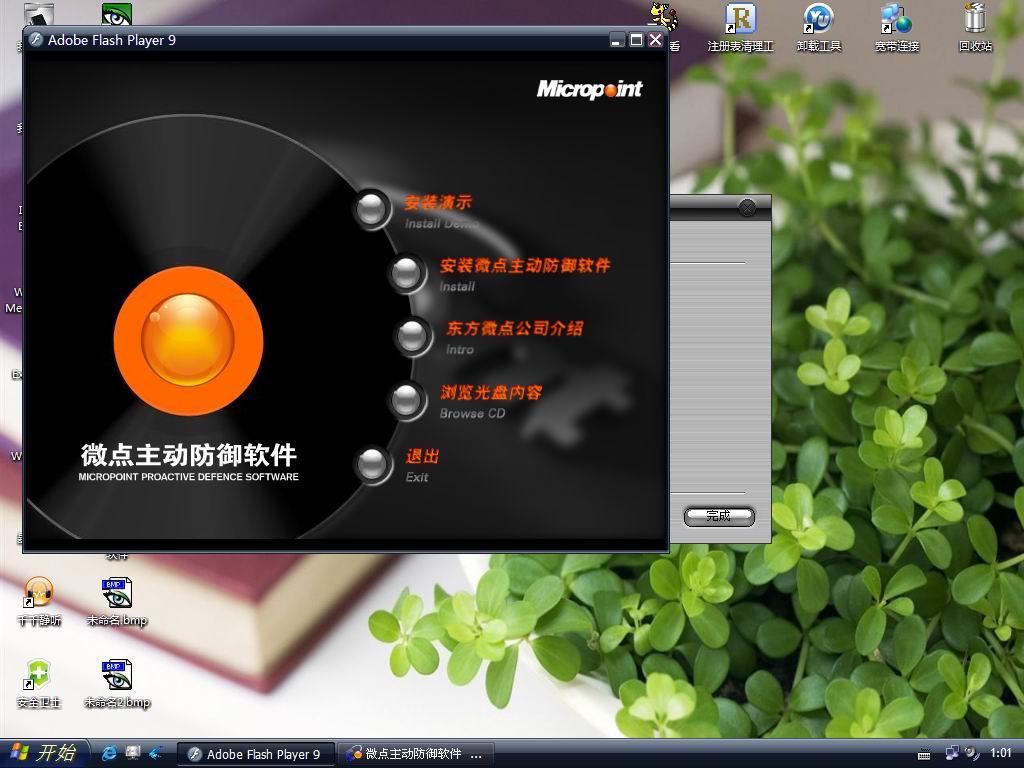
Task: Click the 开始 Start button
Action: coord(42,754)
